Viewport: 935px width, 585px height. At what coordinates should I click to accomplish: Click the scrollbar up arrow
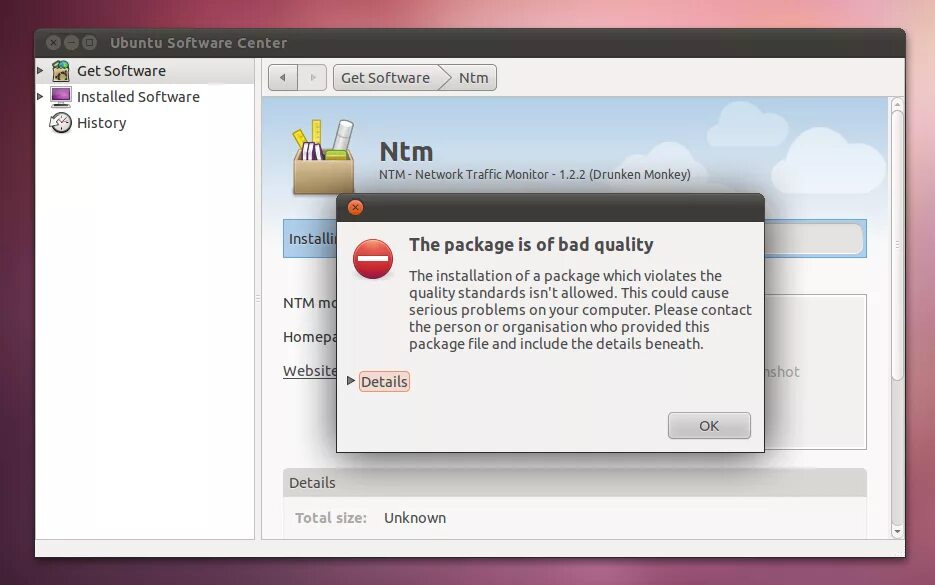click(x=897, y=104)
